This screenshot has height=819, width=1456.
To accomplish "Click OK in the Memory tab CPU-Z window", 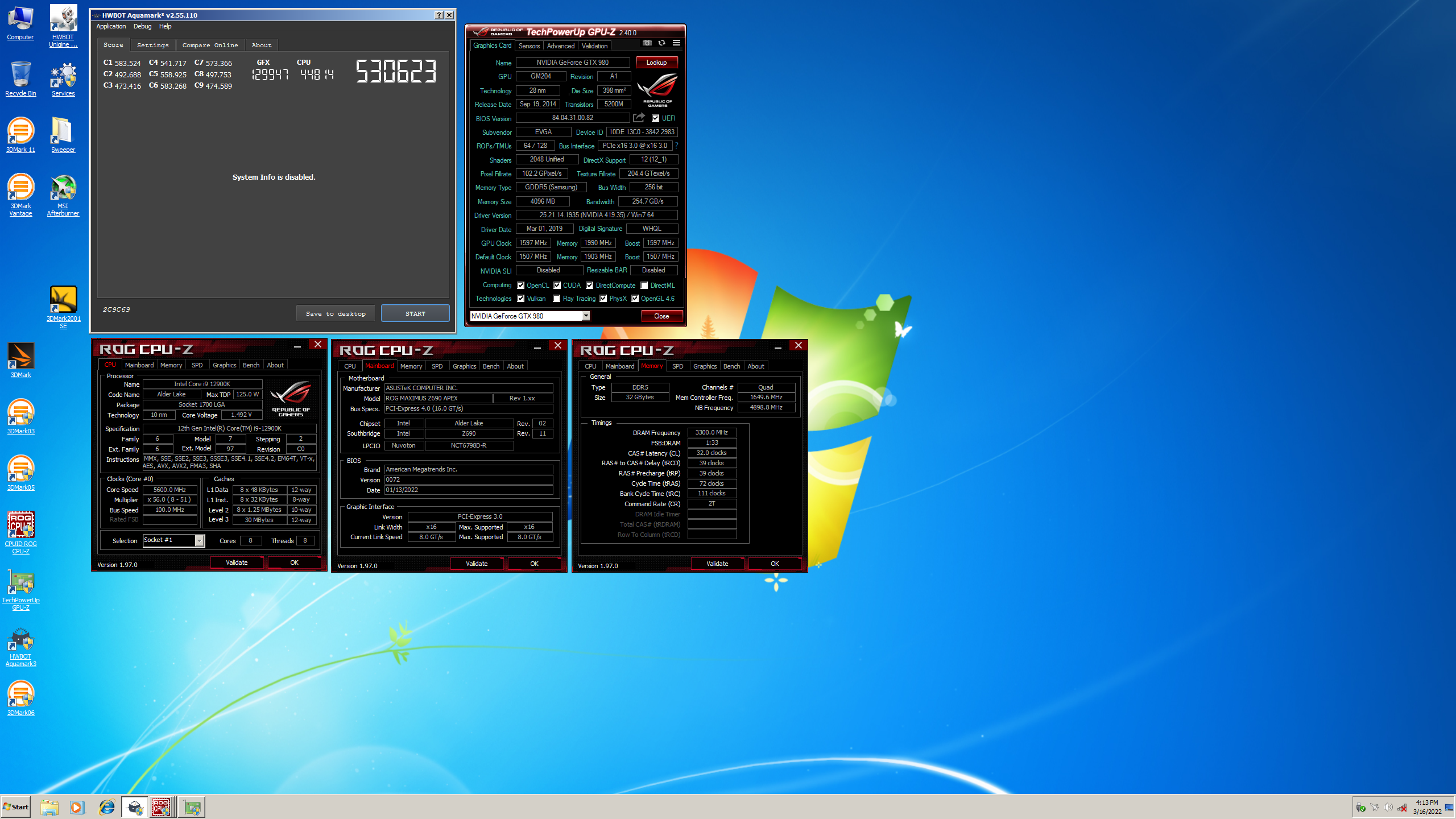I will point(775,564).
